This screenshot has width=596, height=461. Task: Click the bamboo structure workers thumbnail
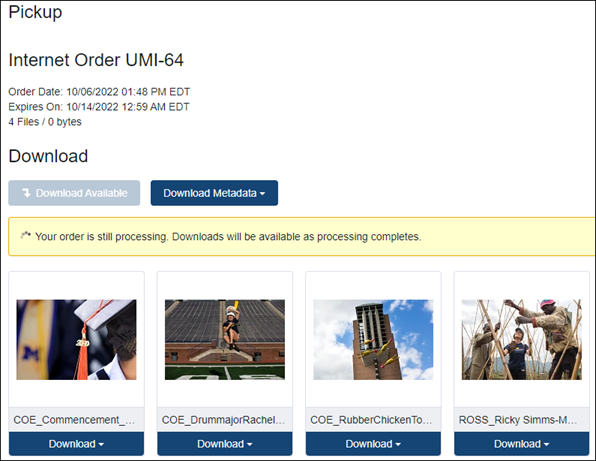click(x=522, y=340)
